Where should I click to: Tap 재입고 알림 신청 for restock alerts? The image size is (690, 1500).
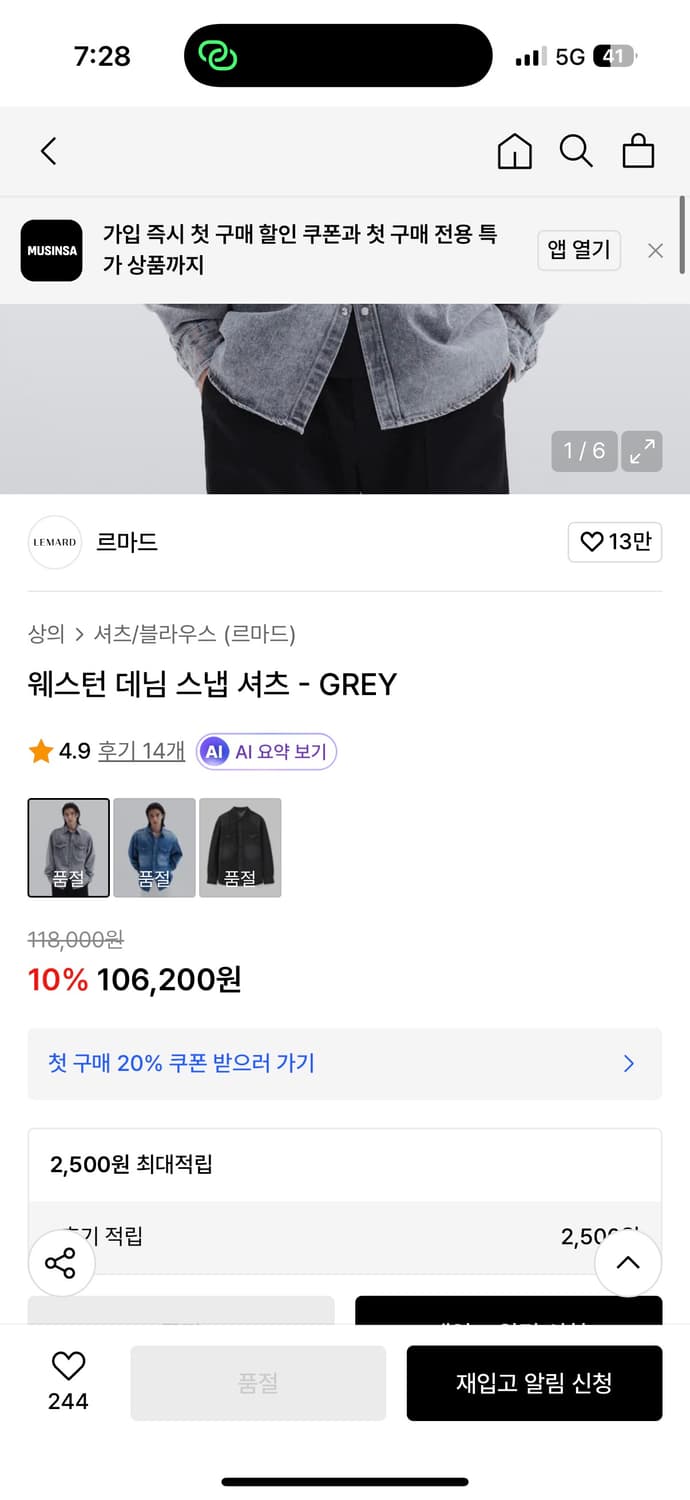(534, 1383)
